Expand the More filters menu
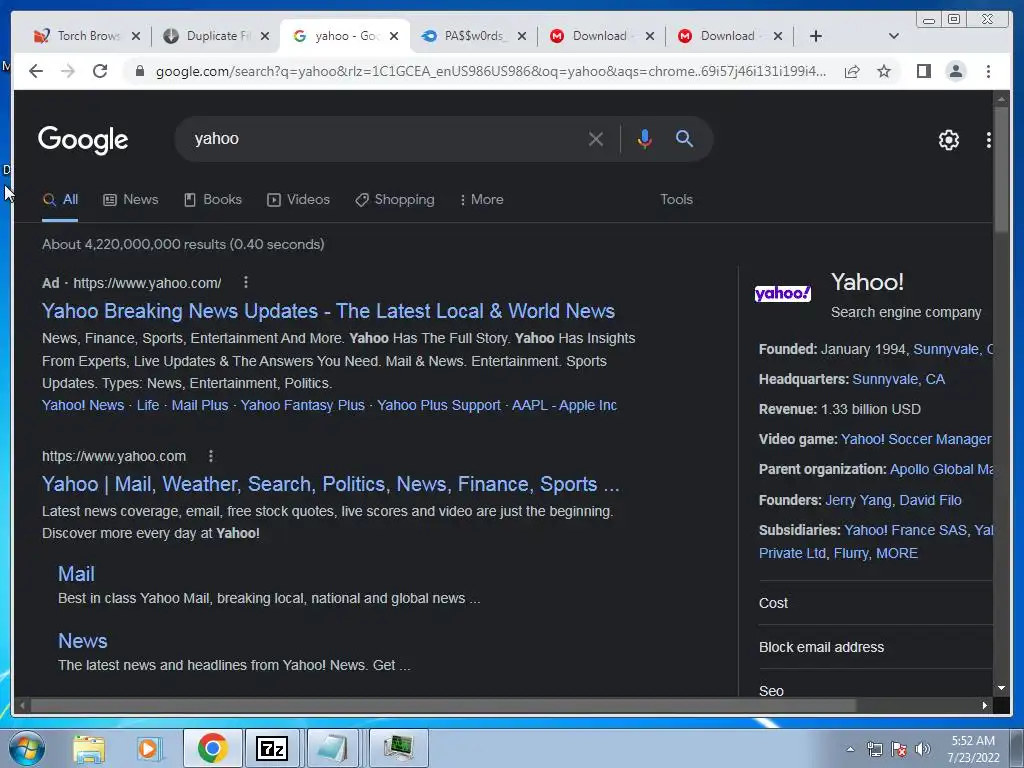This screenshot has width=1024, height=768. (481, 199)
